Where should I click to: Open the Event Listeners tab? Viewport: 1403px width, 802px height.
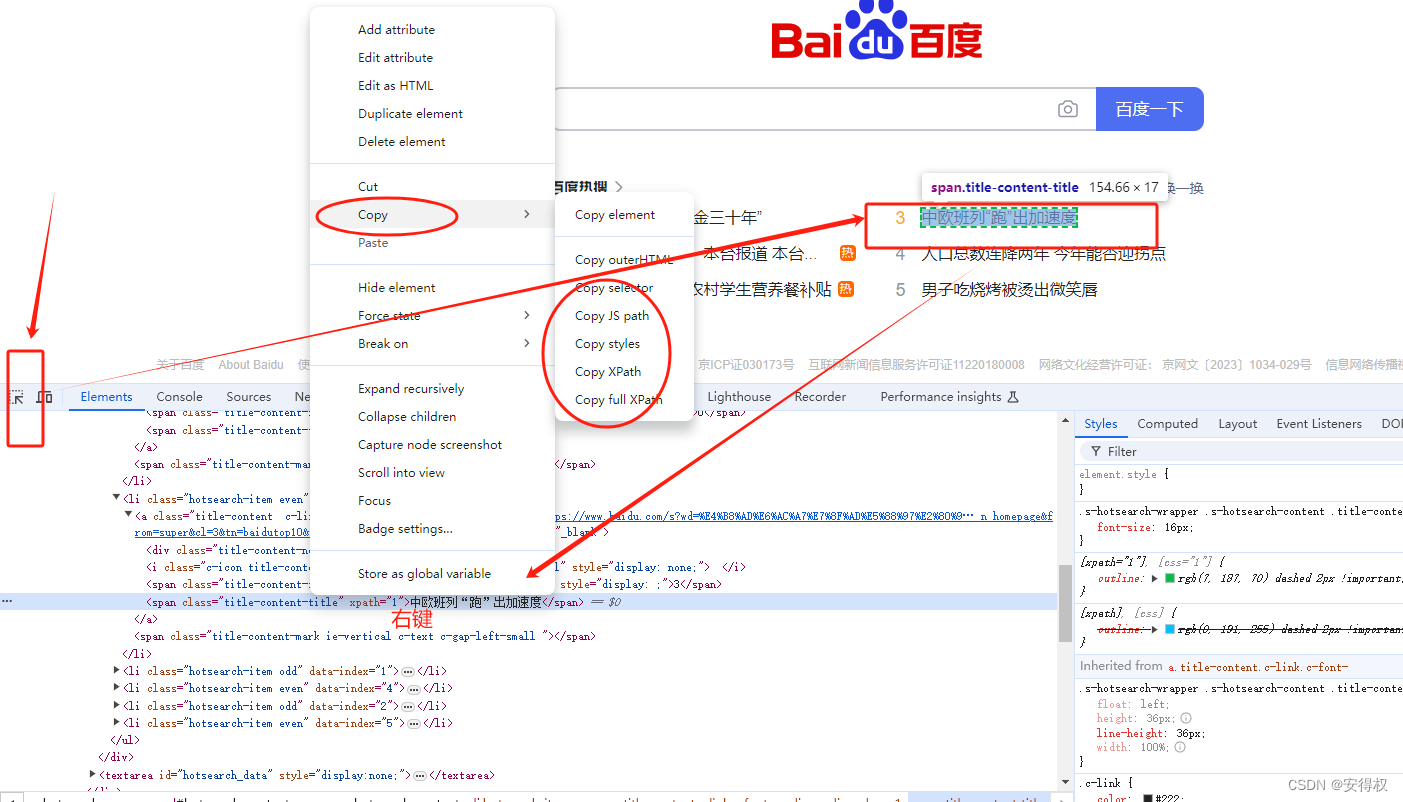point(1319,424)
